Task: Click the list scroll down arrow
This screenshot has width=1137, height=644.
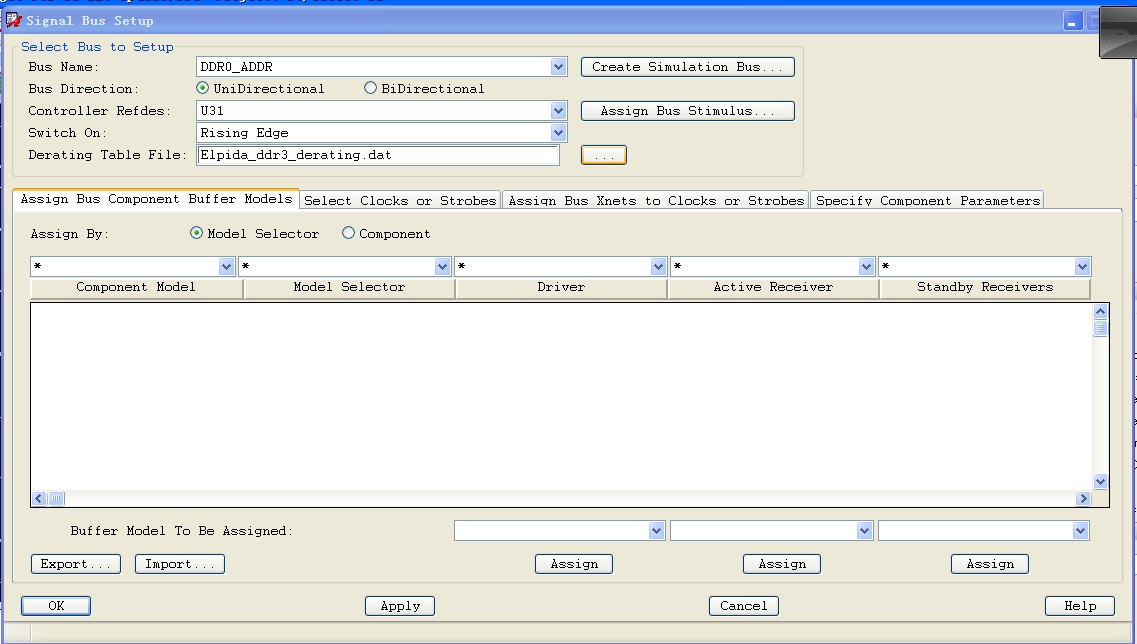Action: pyautogui.click(x=1100, y=482)
